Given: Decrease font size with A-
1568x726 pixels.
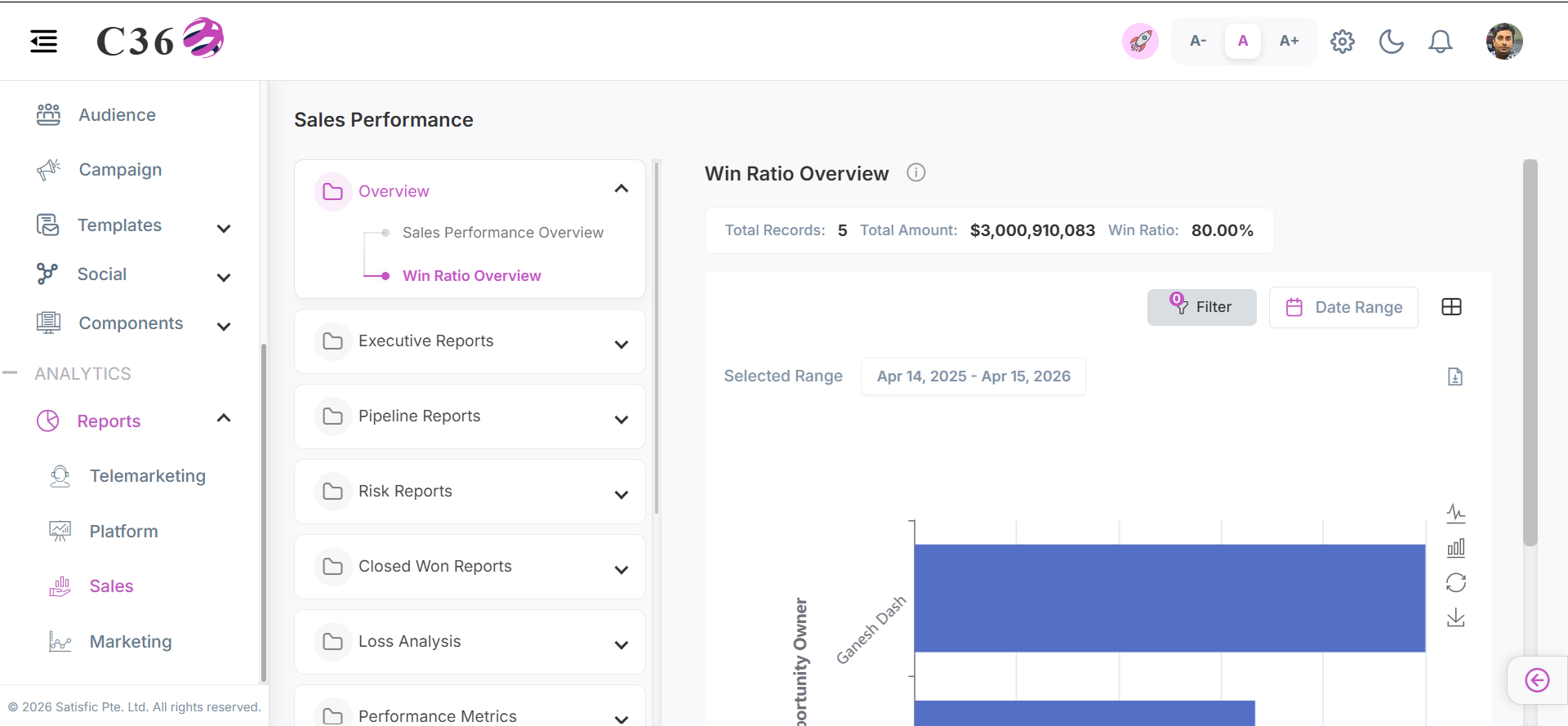Looking at the screenshot, I should 1198,41.
